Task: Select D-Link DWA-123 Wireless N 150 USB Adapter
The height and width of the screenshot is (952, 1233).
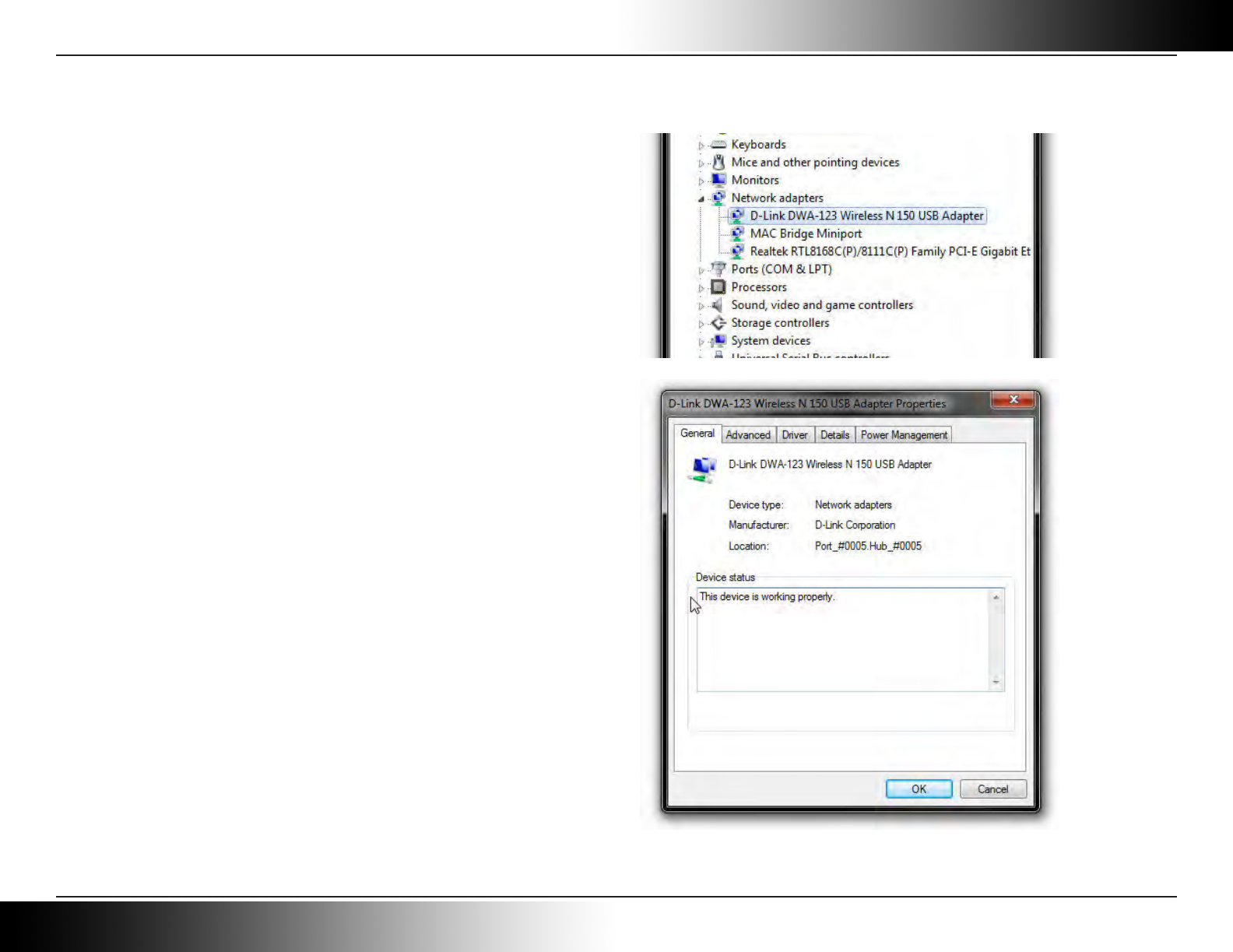Action: click(866, 216)
